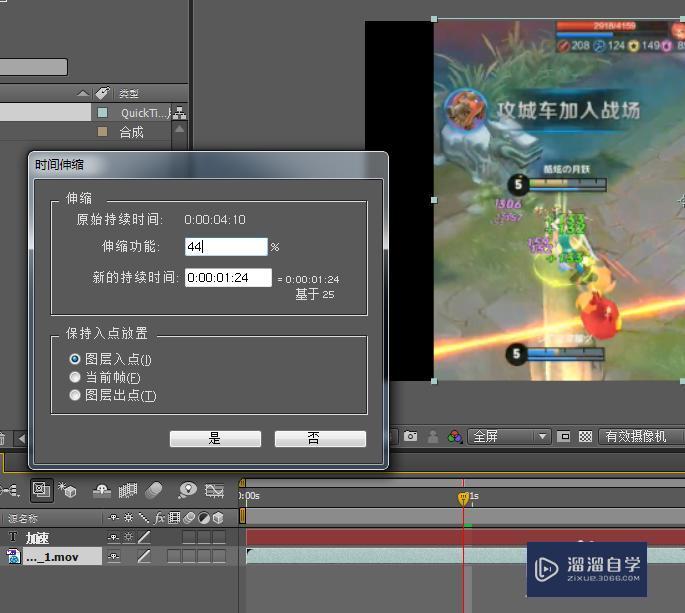
Task: Open brainstorm lightbulb icon
Action: point(188,490)
